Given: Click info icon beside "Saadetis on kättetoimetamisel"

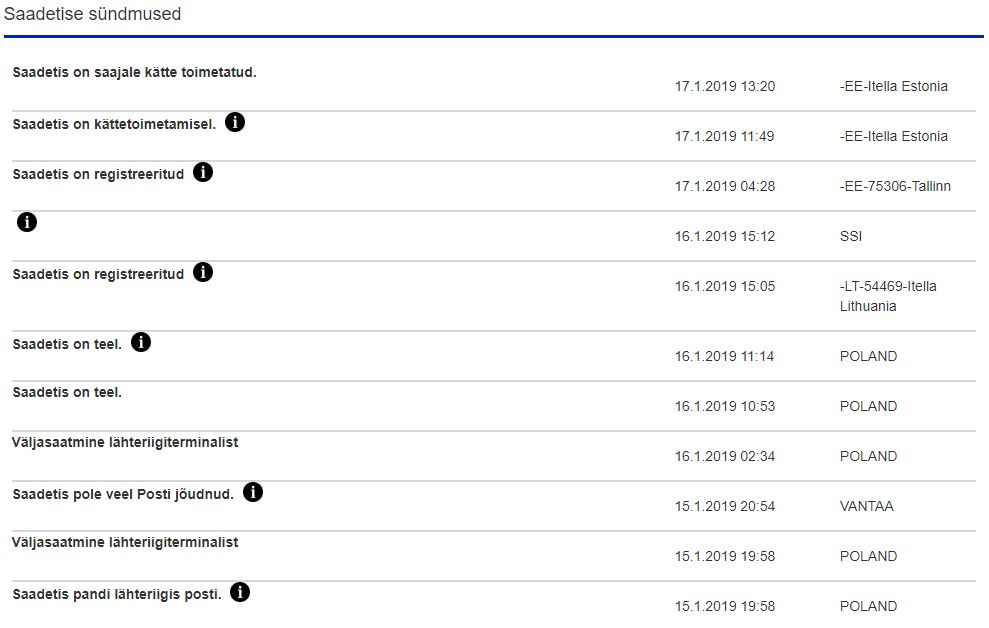Looking at the screenshot, I should click(235, 123).
